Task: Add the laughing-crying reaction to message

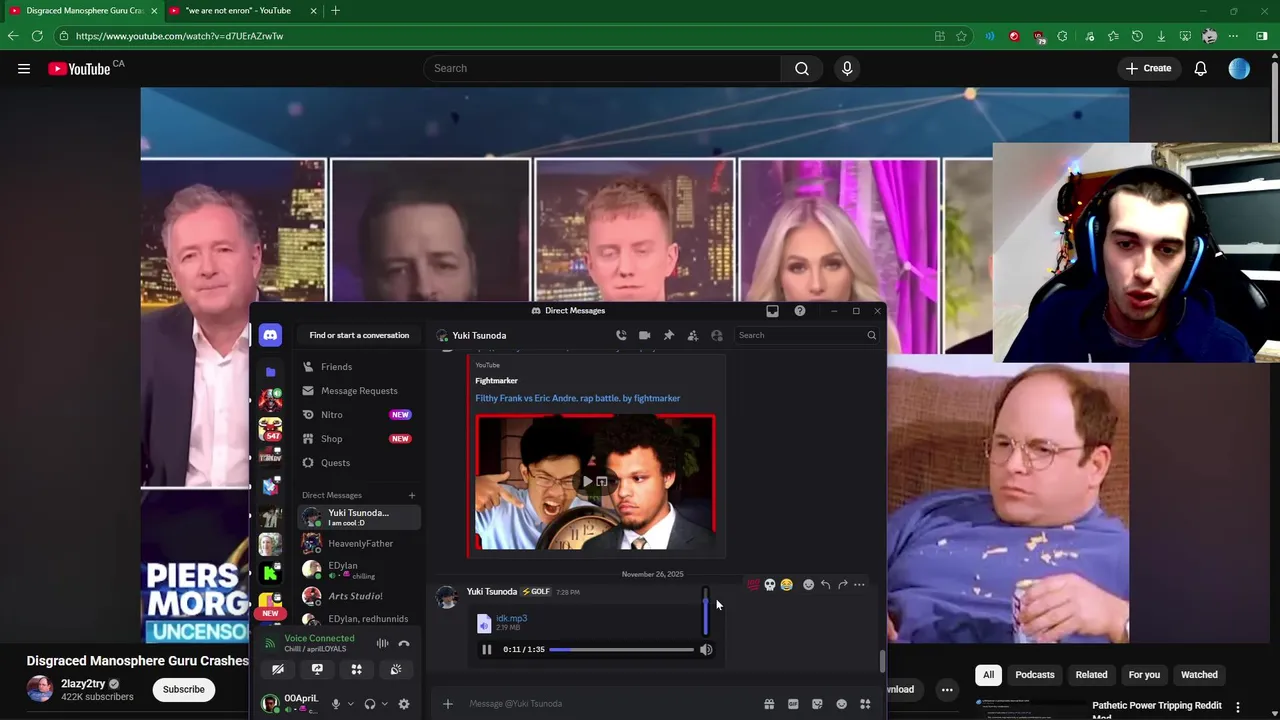Action: pos(787,585)
